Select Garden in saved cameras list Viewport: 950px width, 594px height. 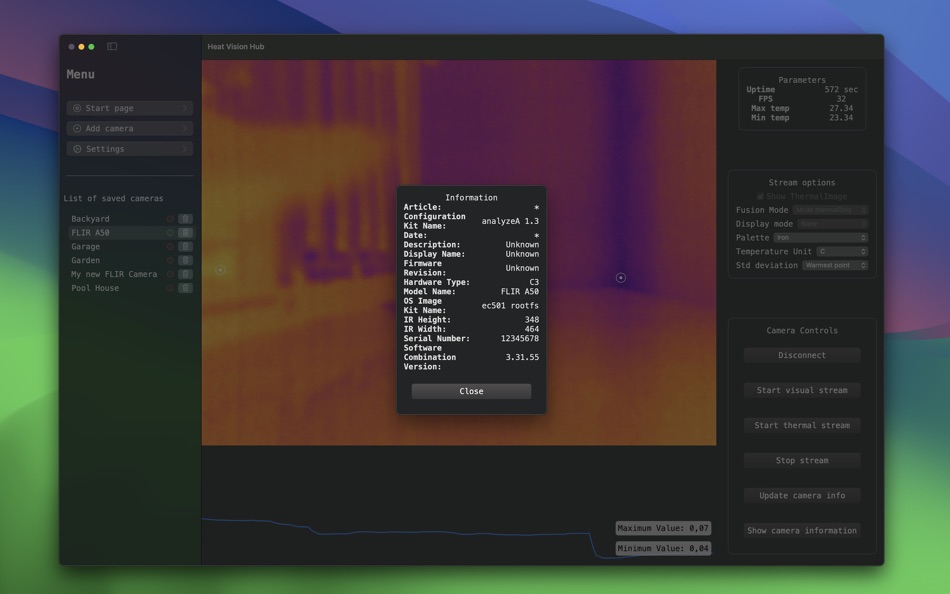[85, 261]
